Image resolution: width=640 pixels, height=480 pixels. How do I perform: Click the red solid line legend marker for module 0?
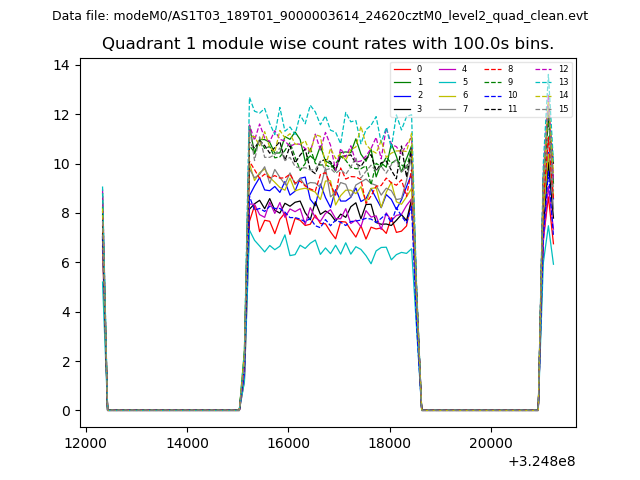pyautogui.click(x=403, y=69)
